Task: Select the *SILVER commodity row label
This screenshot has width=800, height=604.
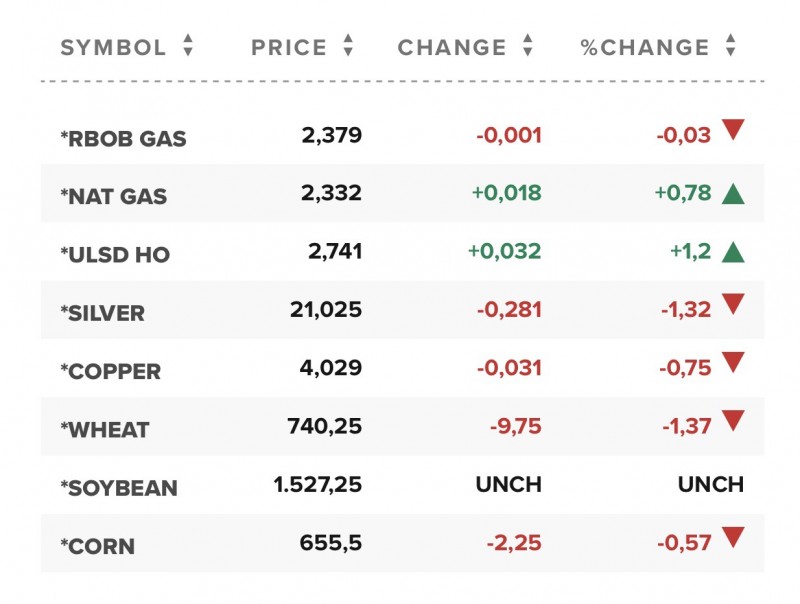Action: coord(103,313)
